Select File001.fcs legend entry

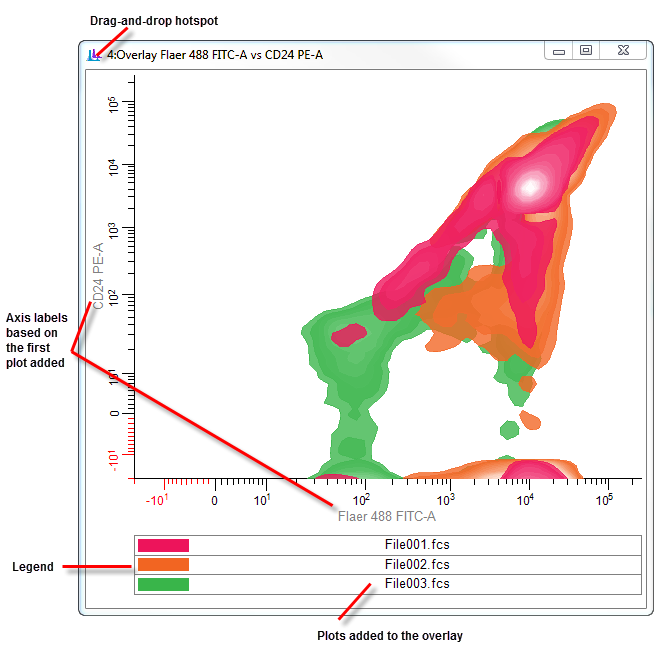417,545
